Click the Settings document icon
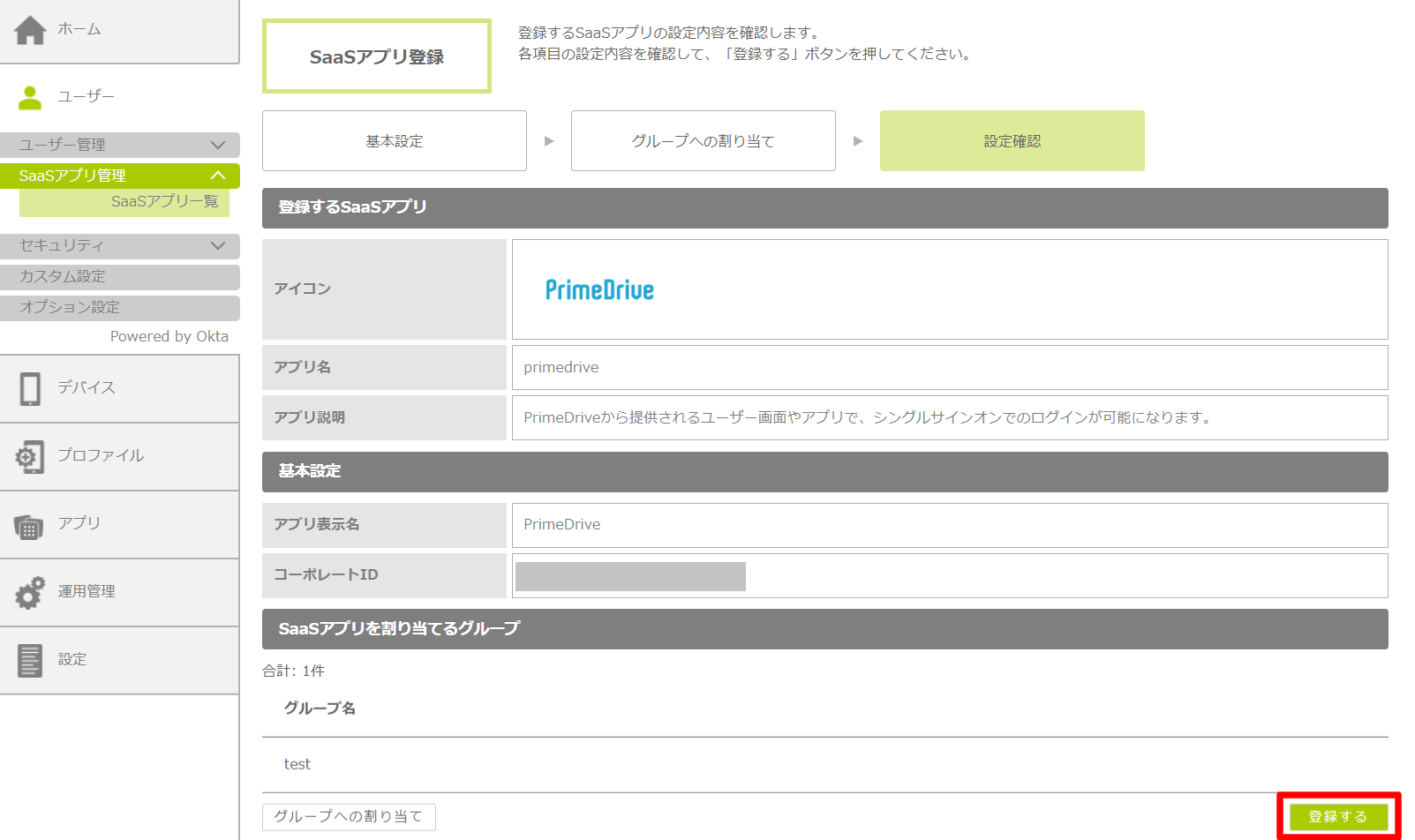Image resolution: width=1415 pixels, height=840 pixels. click(30, 660)
